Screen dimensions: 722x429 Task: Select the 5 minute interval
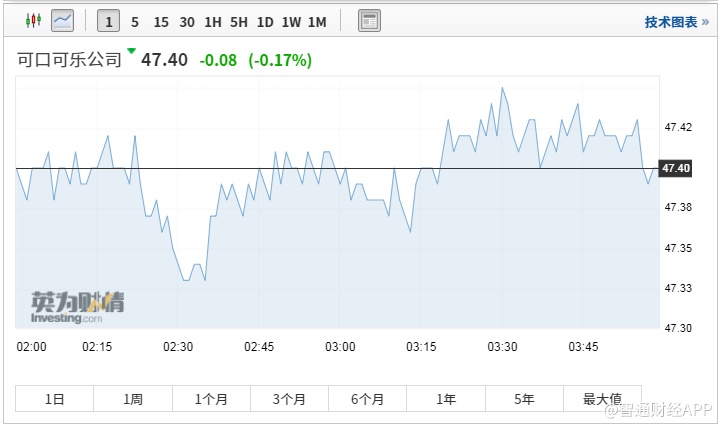tap(135, 22)
